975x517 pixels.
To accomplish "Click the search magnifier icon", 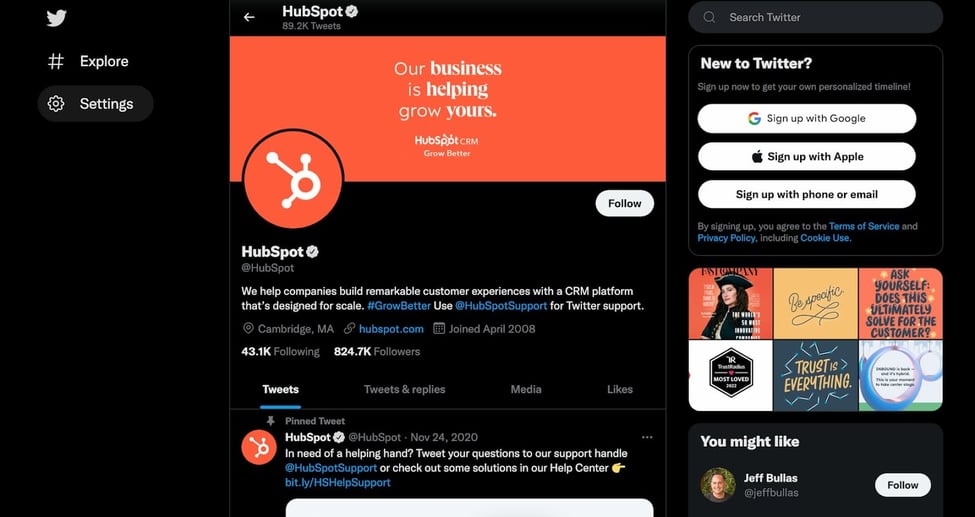I will click(x=709, y=17).
